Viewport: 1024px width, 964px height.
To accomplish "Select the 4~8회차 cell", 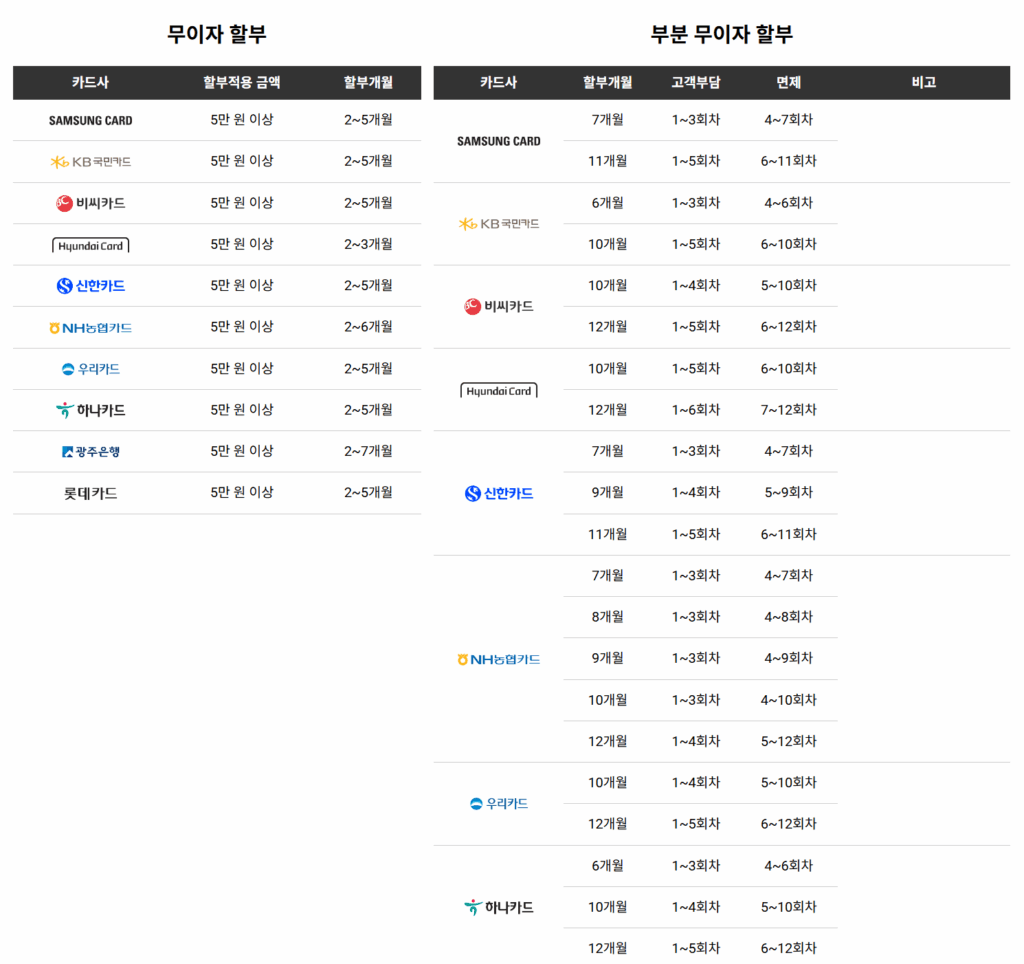I will click(x=788, y=617).
